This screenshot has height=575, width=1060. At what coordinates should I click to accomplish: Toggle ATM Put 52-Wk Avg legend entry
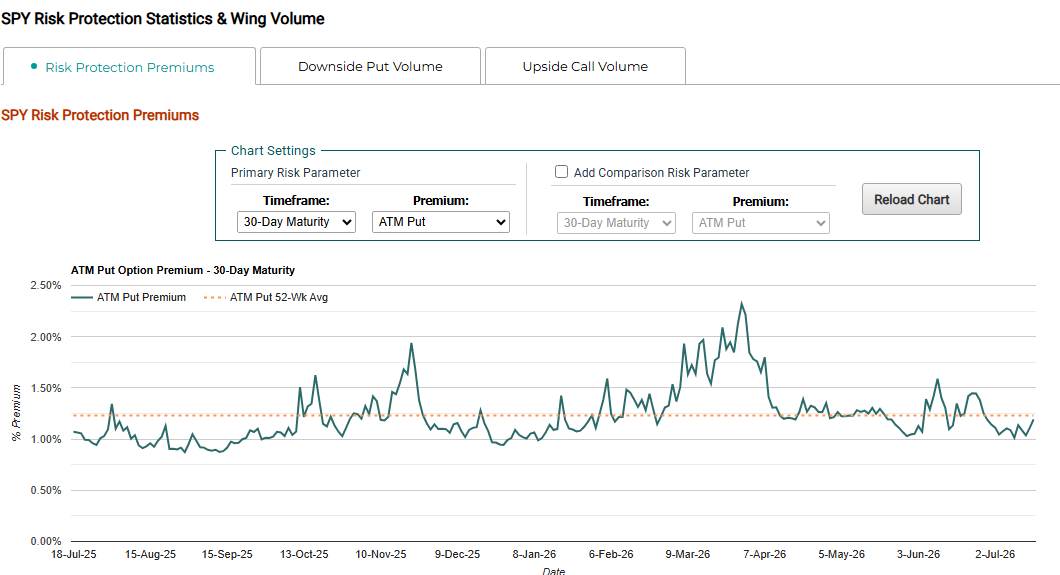pyautogui.click(x=266, y=297)
